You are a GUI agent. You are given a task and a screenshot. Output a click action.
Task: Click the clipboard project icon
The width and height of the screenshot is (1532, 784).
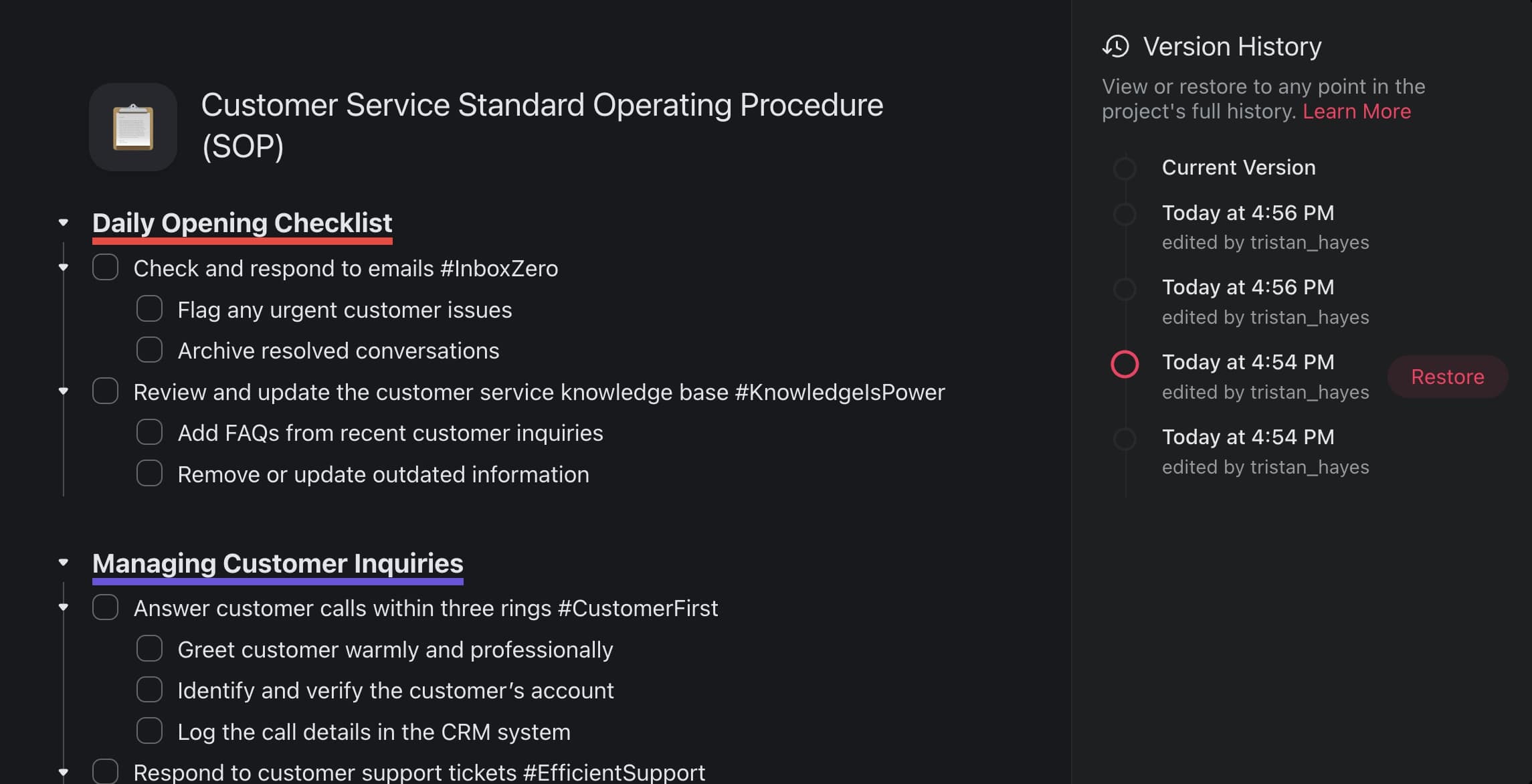[133, 127]
